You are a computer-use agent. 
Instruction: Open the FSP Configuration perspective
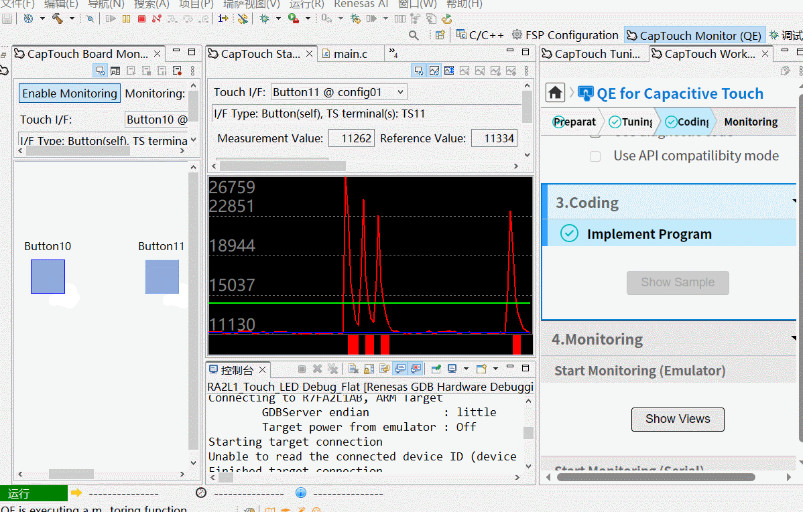(x=565, y=35)
